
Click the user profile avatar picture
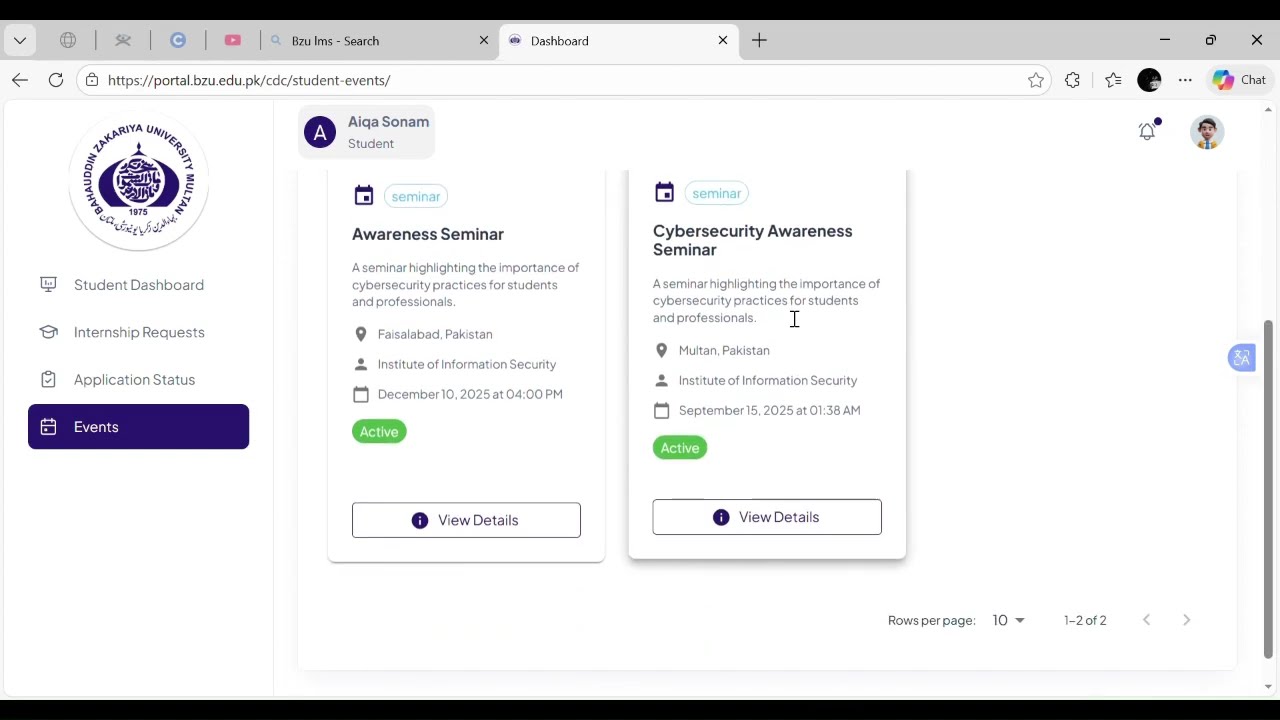1207,132
